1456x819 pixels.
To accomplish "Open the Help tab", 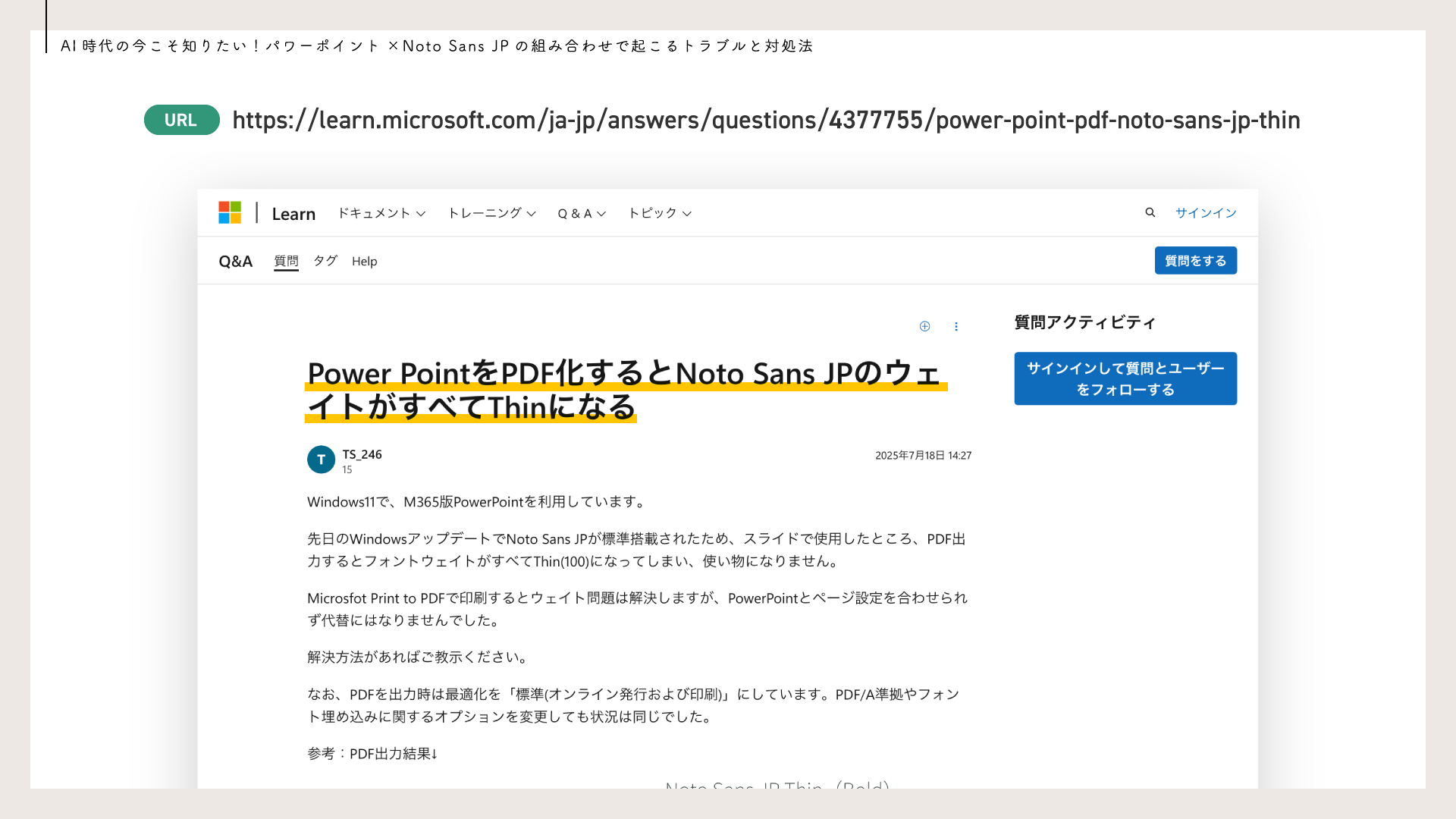I will click(x=365, y=261).
